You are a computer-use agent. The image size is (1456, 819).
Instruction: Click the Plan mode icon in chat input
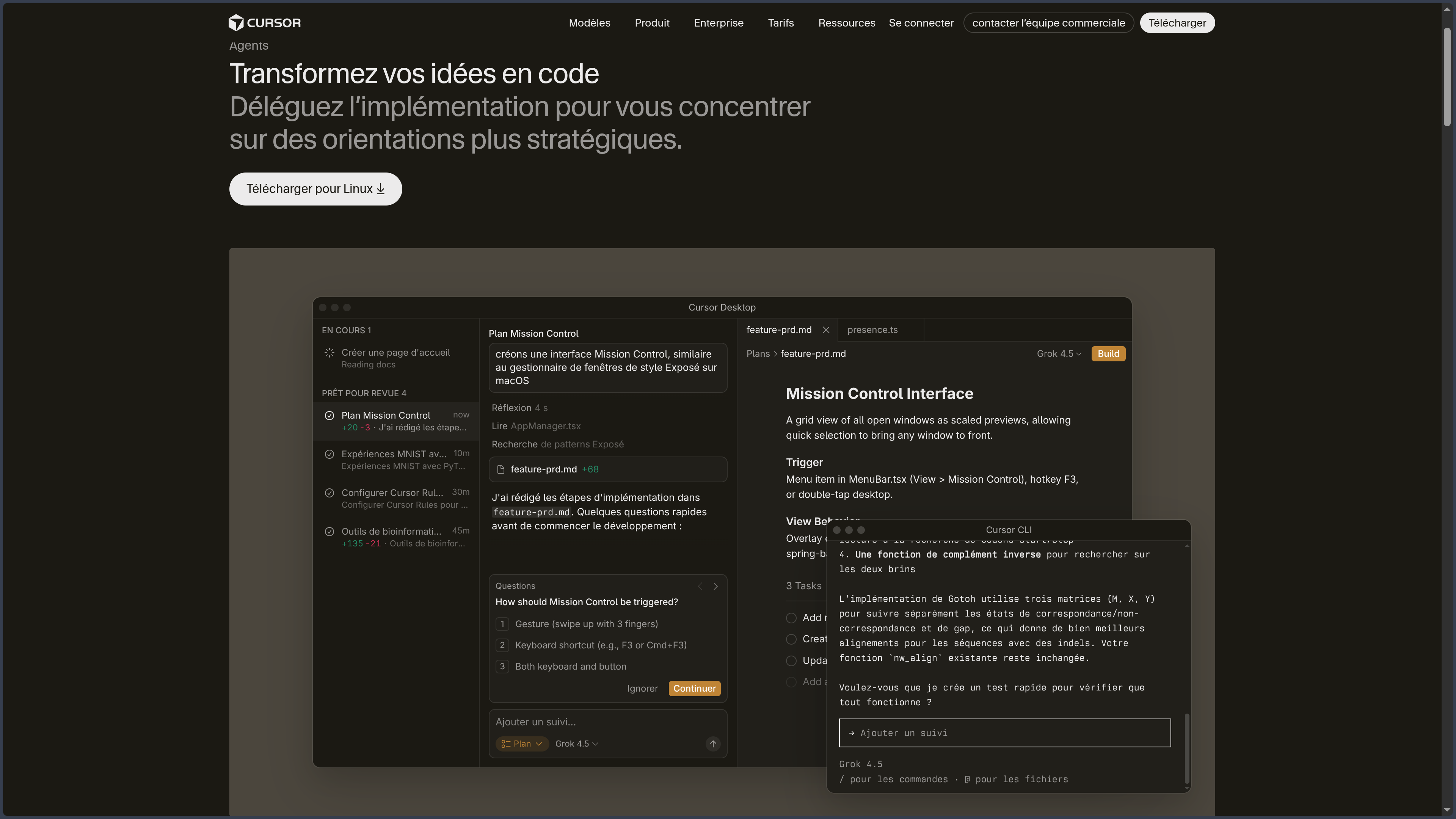(506, 744)
